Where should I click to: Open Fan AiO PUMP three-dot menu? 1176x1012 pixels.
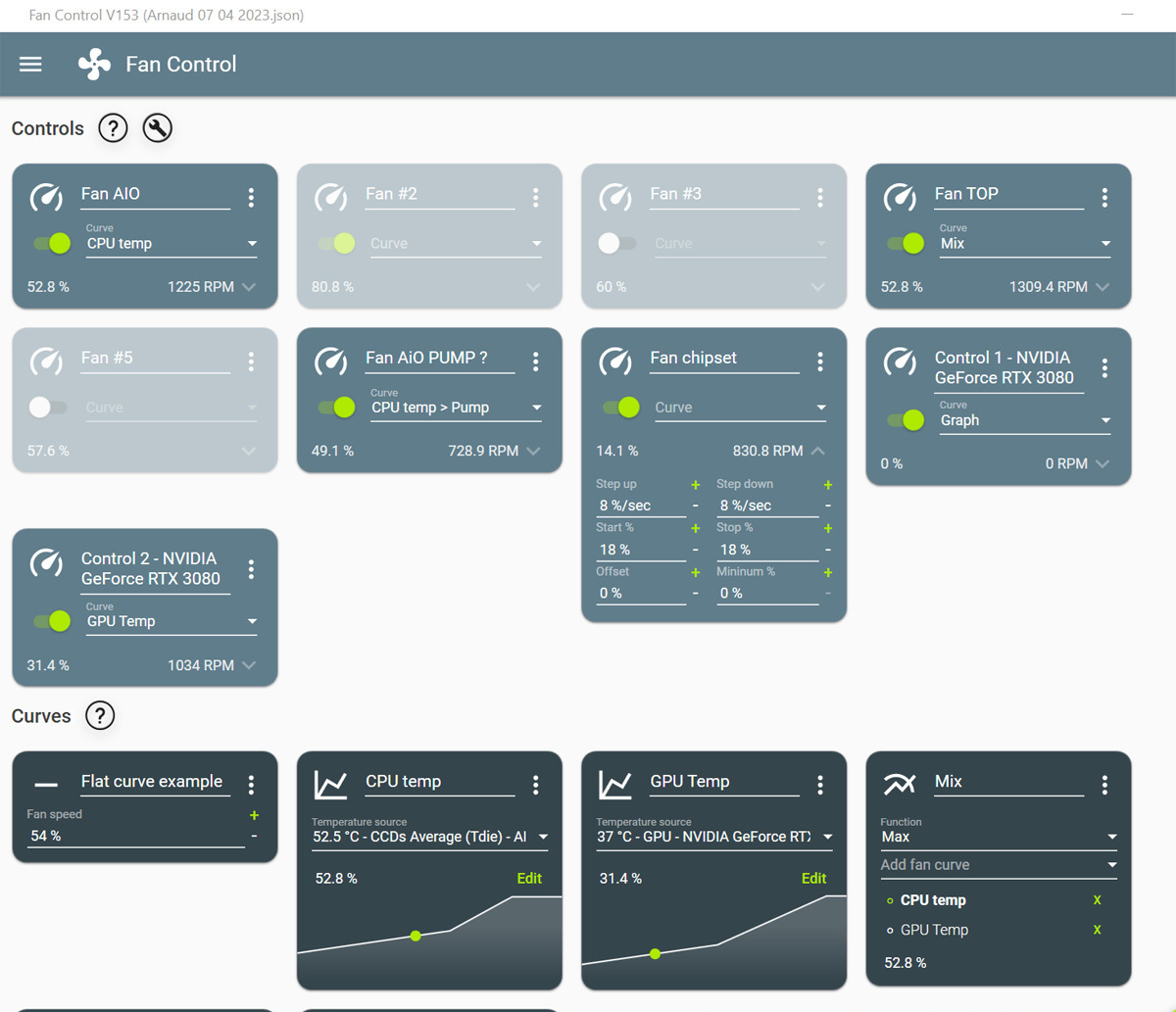coord(536,361)
